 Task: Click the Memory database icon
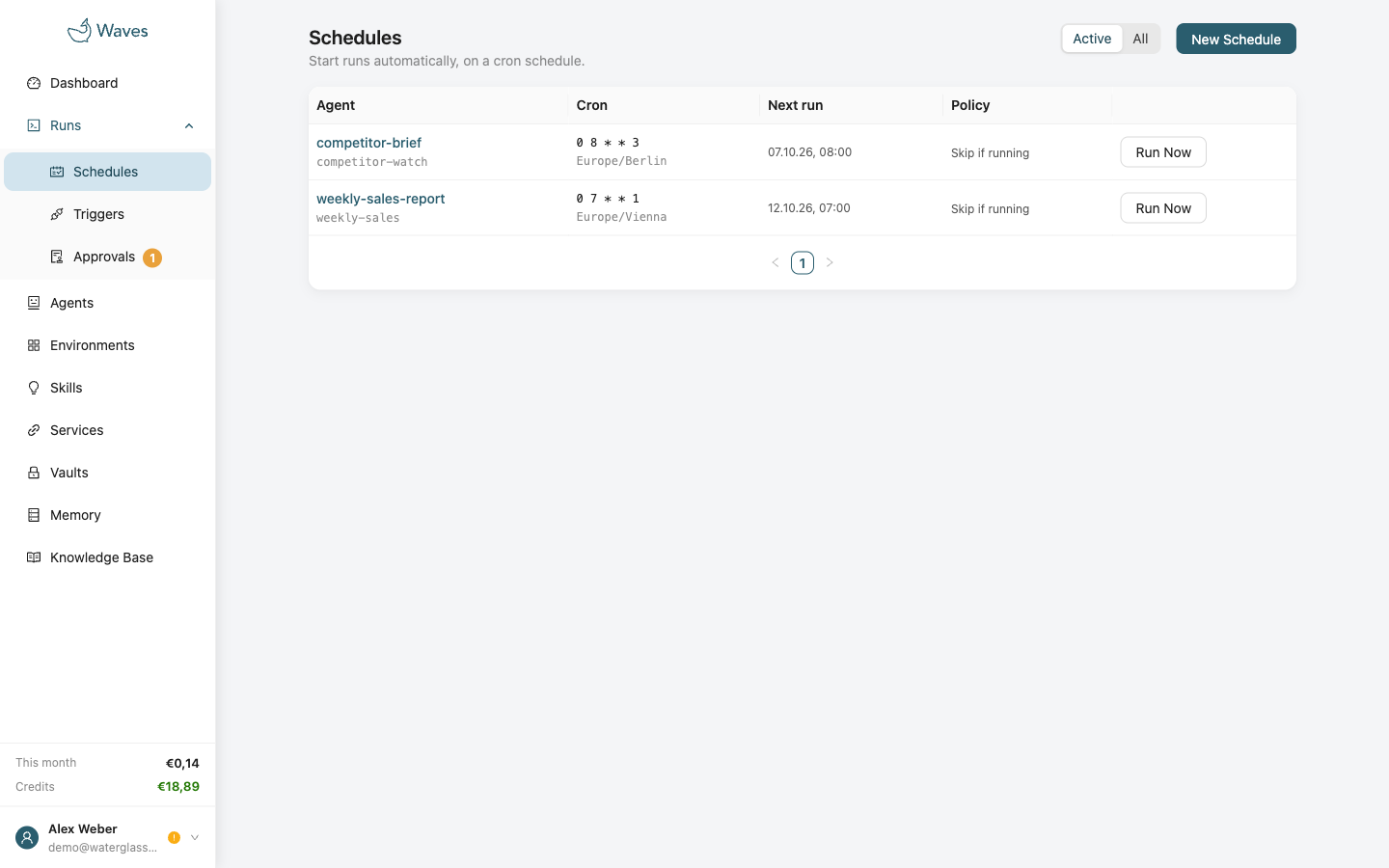34,515
